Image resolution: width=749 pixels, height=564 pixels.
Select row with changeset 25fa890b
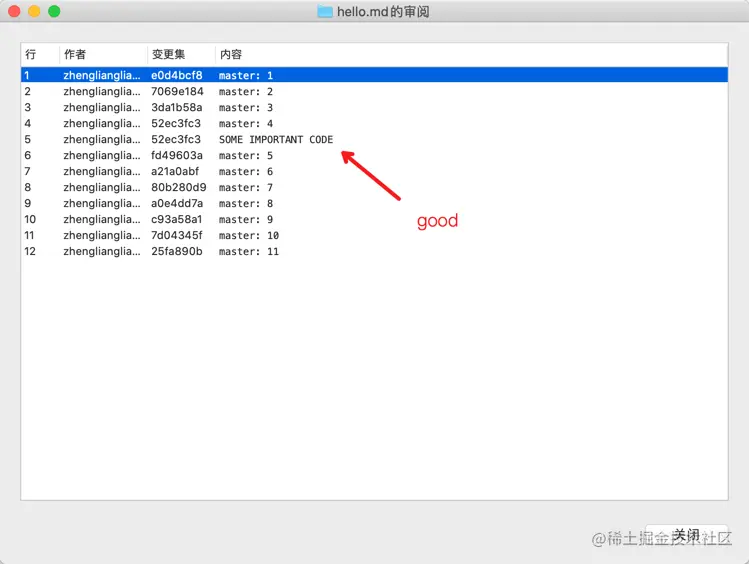[x=374, y=251]
